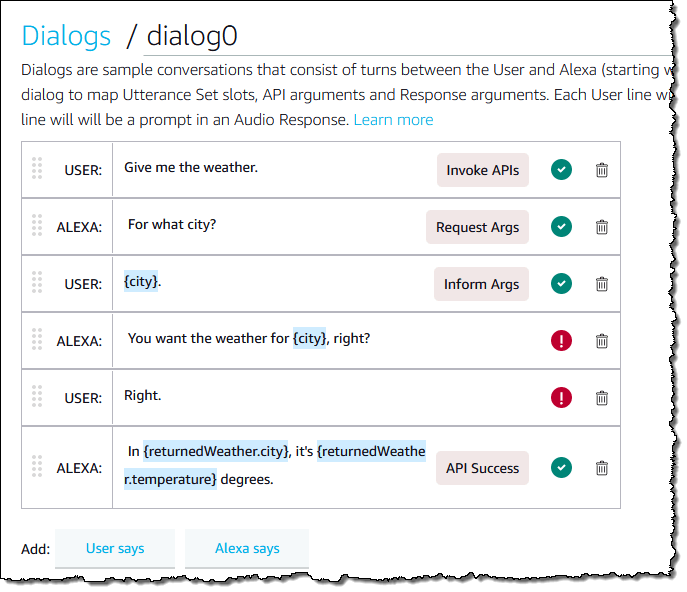Delete the "For what city?" line

point(602,227)
